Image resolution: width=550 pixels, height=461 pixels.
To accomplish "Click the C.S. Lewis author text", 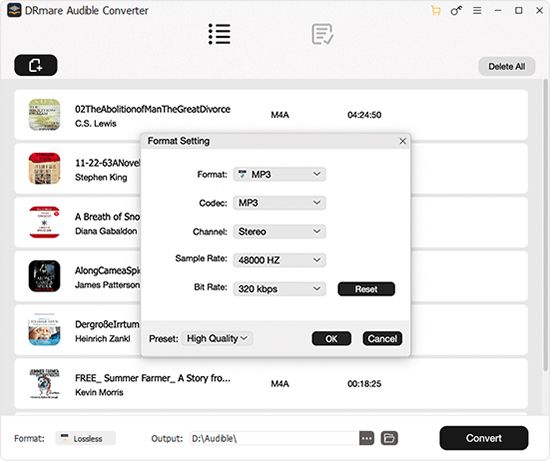I will [95, 123].
